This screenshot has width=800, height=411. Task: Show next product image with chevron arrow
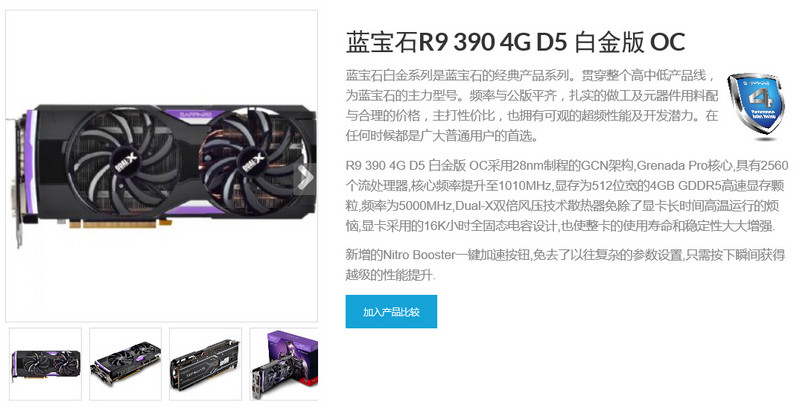pos(305,178)
